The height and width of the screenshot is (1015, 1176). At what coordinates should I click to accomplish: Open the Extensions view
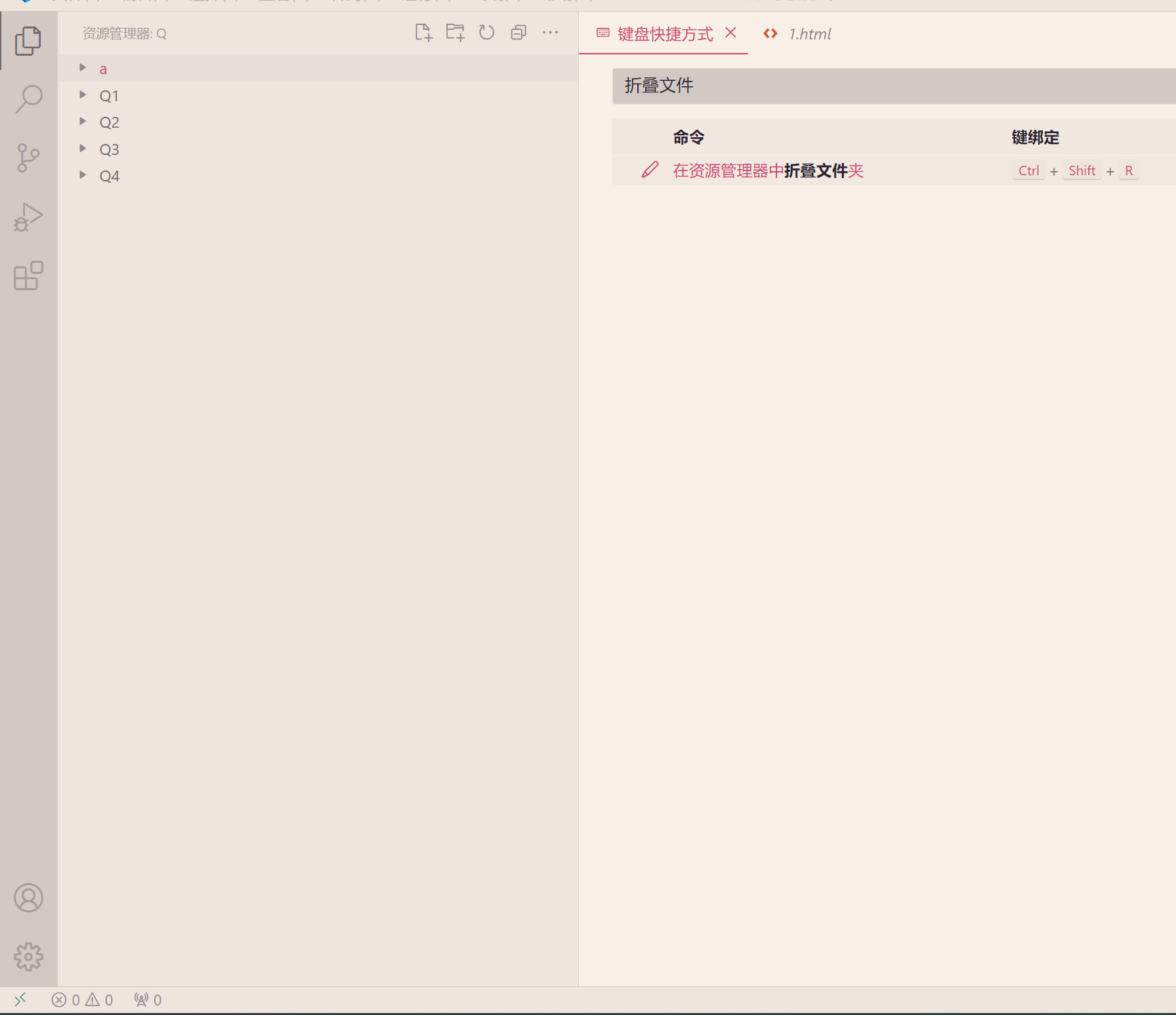(x=28, y=276)
